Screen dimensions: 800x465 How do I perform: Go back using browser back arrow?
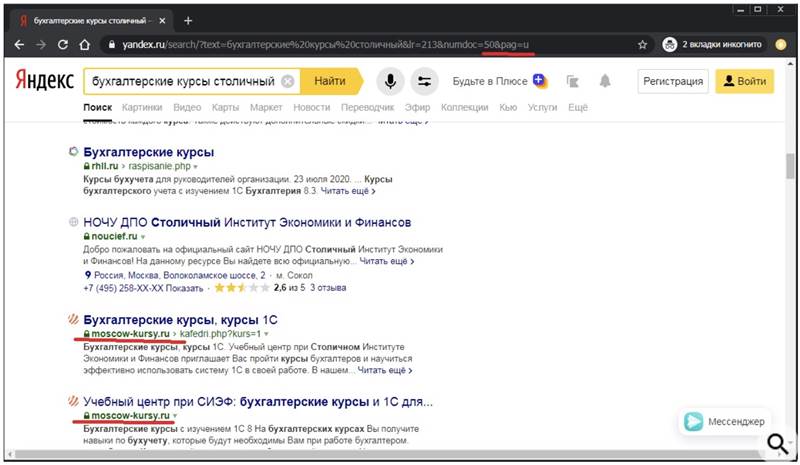(x=19, y=45)
